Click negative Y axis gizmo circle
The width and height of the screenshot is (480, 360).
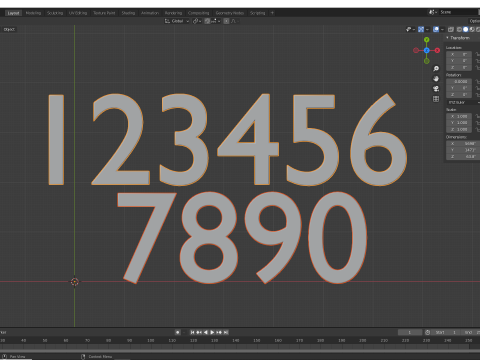click(x=427, y=61)
